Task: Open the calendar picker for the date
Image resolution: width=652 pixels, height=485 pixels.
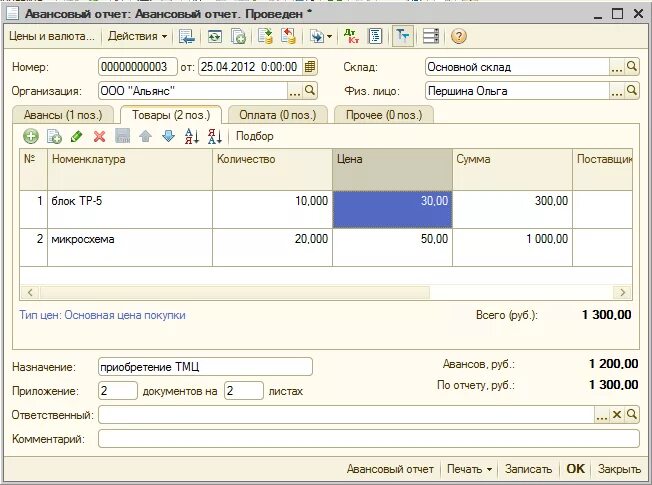Action: tap(310, 67)
